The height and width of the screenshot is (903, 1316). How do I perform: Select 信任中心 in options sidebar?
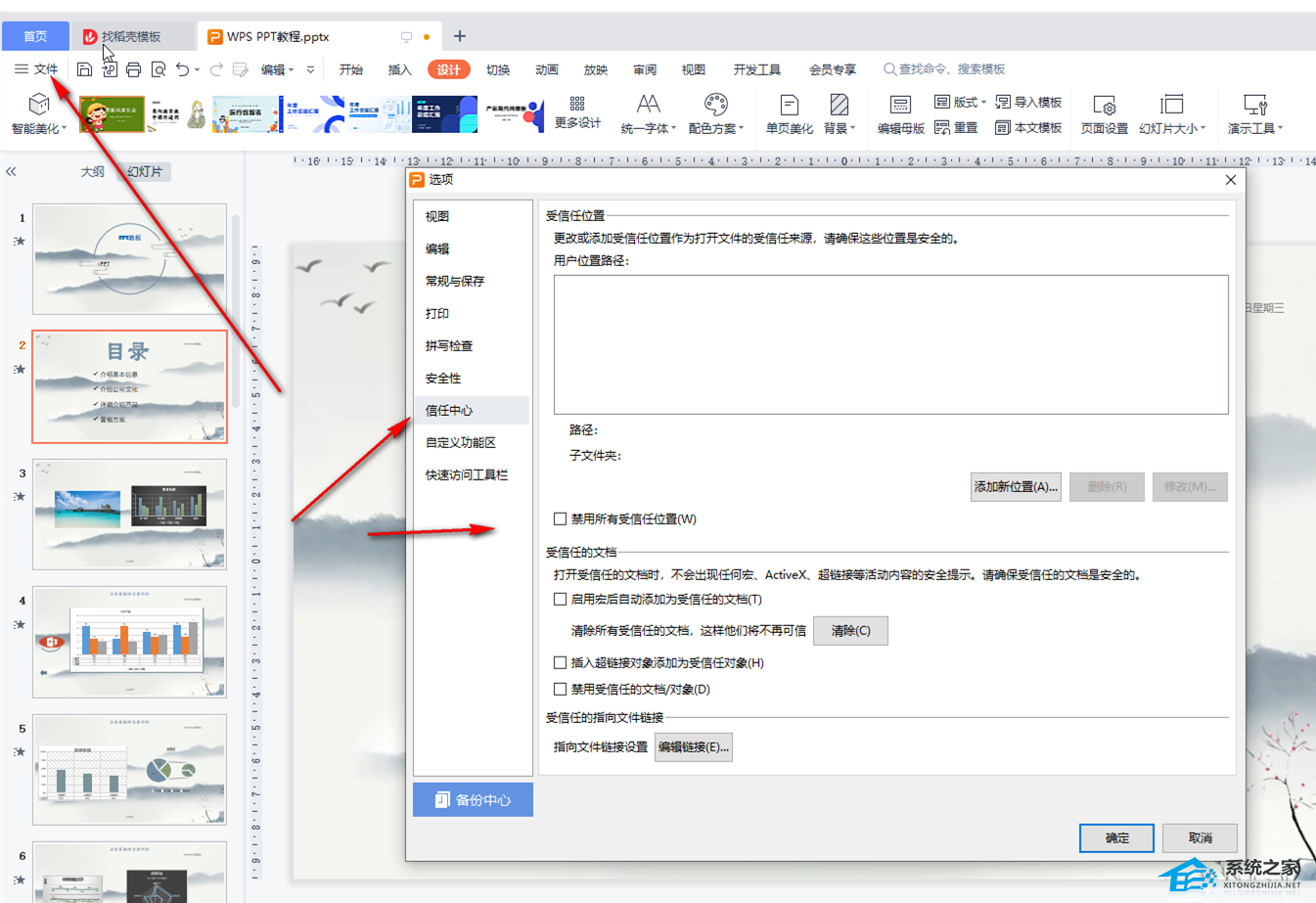coord(472,411)
